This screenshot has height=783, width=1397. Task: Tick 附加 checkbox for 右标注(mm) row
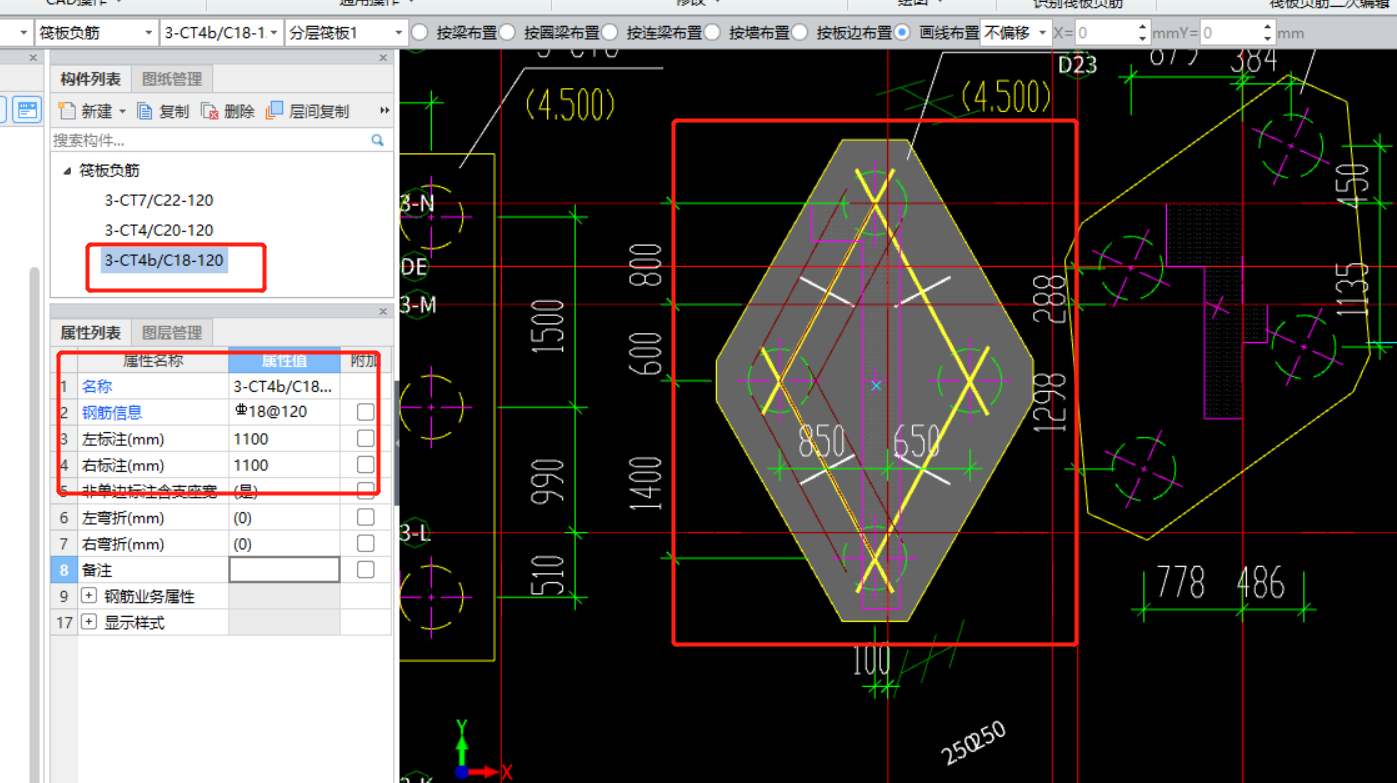(x=366, y=465)
